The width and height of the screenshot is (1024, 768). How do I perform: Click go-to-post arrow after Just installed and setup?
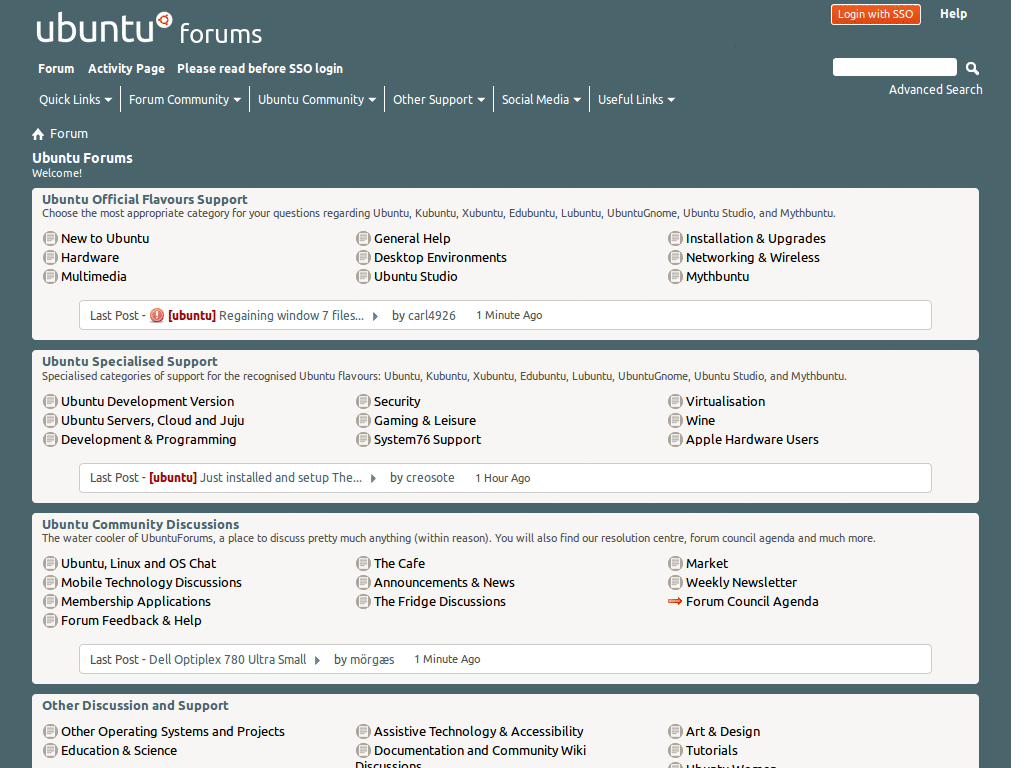[374, 478]
